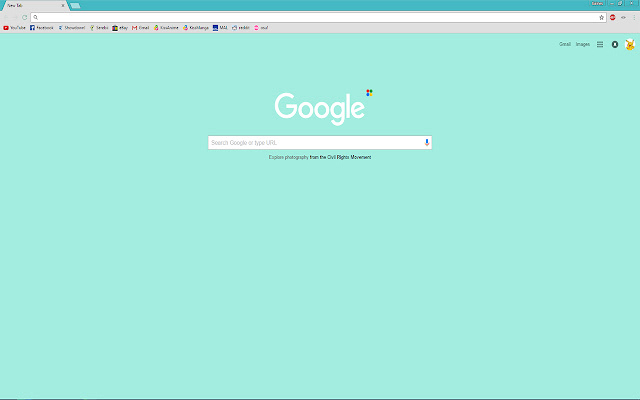Open the Images link
Screen dimensions: 640x400
583,44
